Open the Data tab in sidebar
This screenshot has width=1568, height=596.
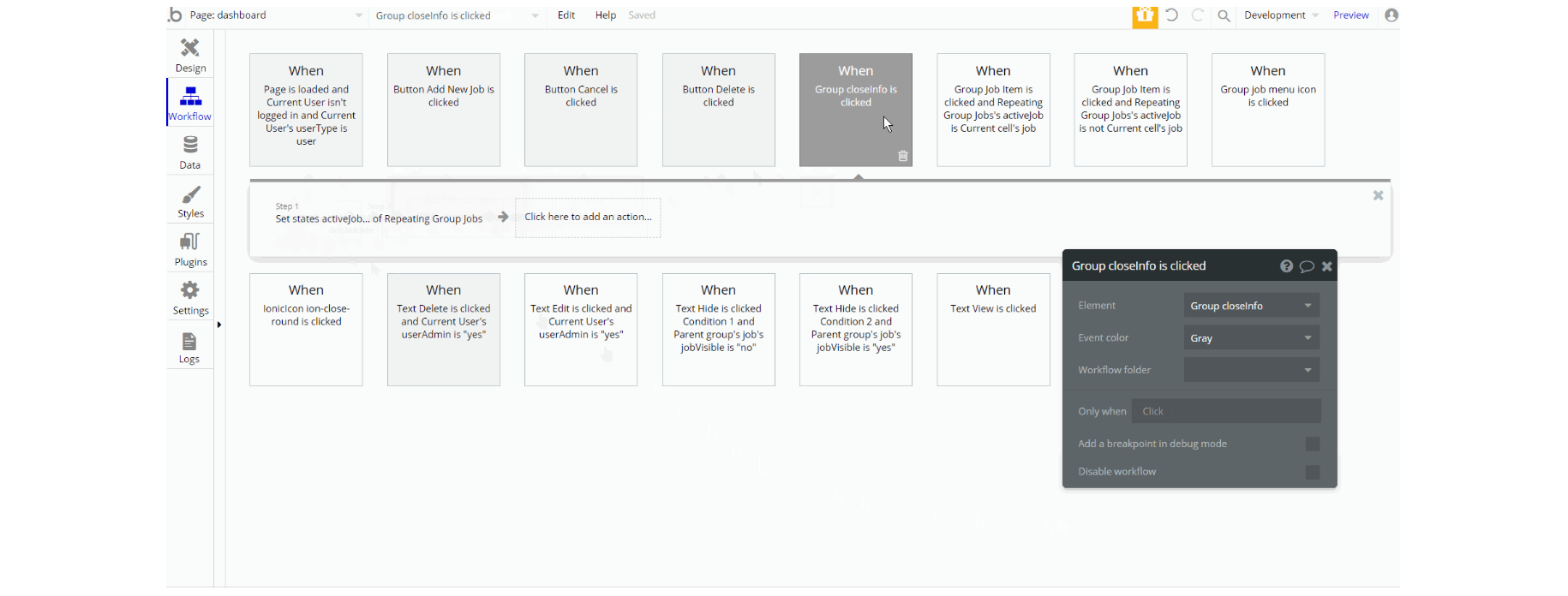[x=190, y=152]
